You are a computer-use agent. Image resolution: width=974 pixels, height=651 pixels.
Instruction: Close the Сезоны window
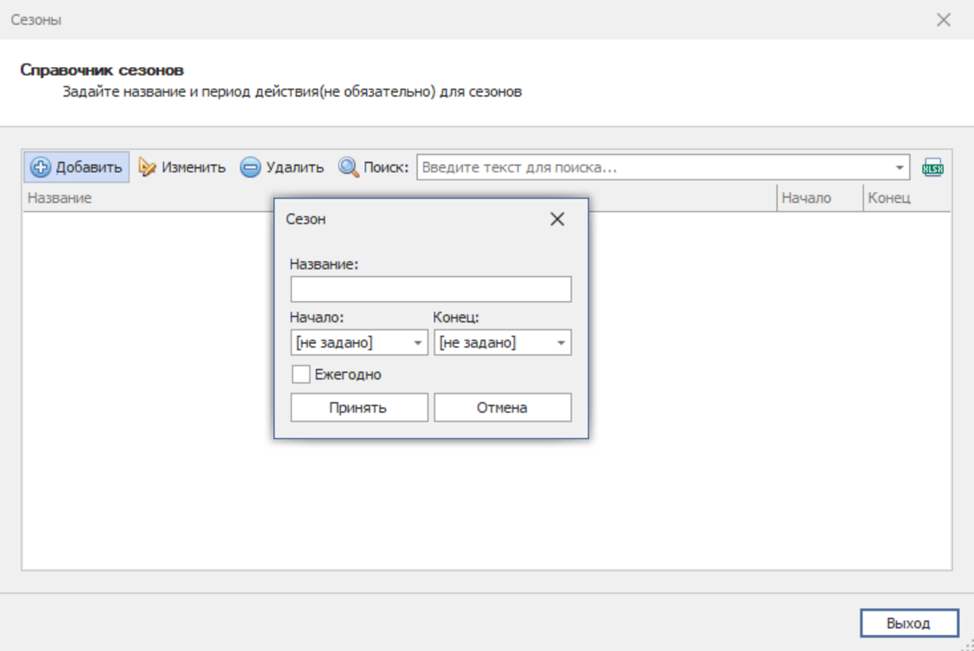(943, 20)
